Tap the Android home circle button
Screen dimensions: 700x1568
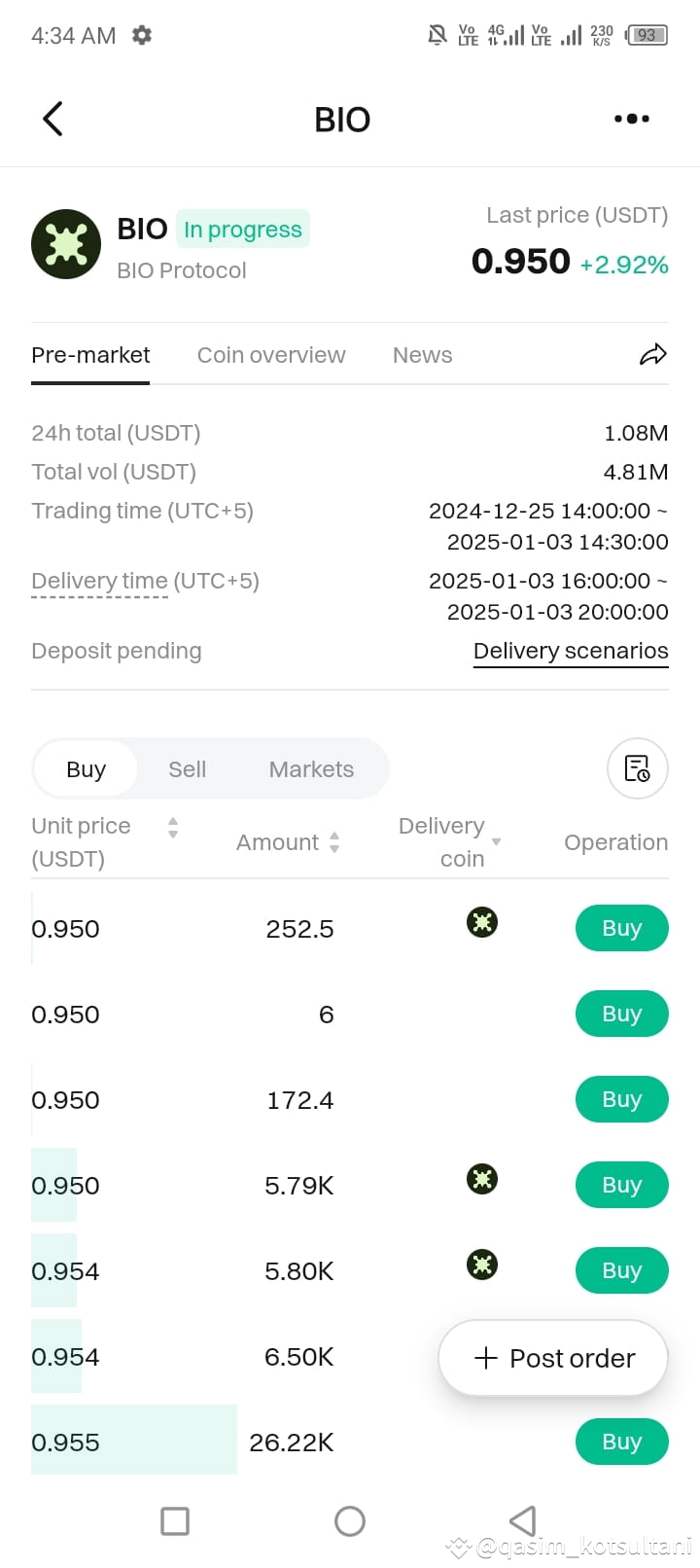tap(350, 1521)
